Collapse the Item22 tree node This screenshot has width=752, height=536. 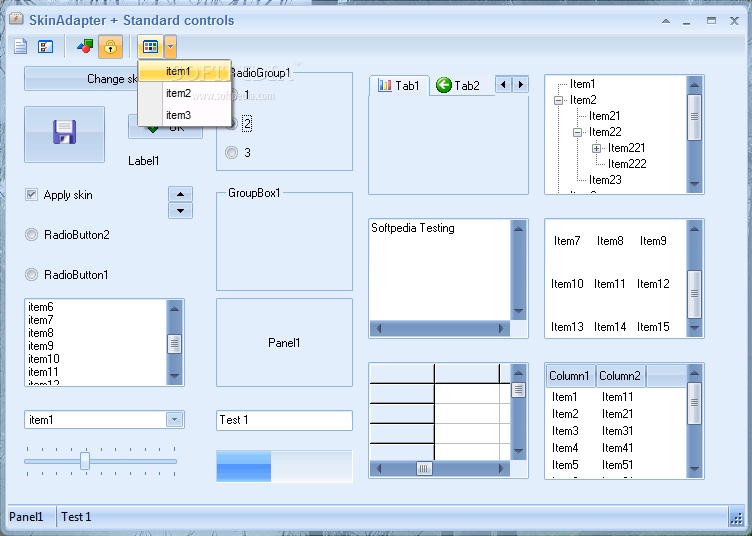pos(577,132)
